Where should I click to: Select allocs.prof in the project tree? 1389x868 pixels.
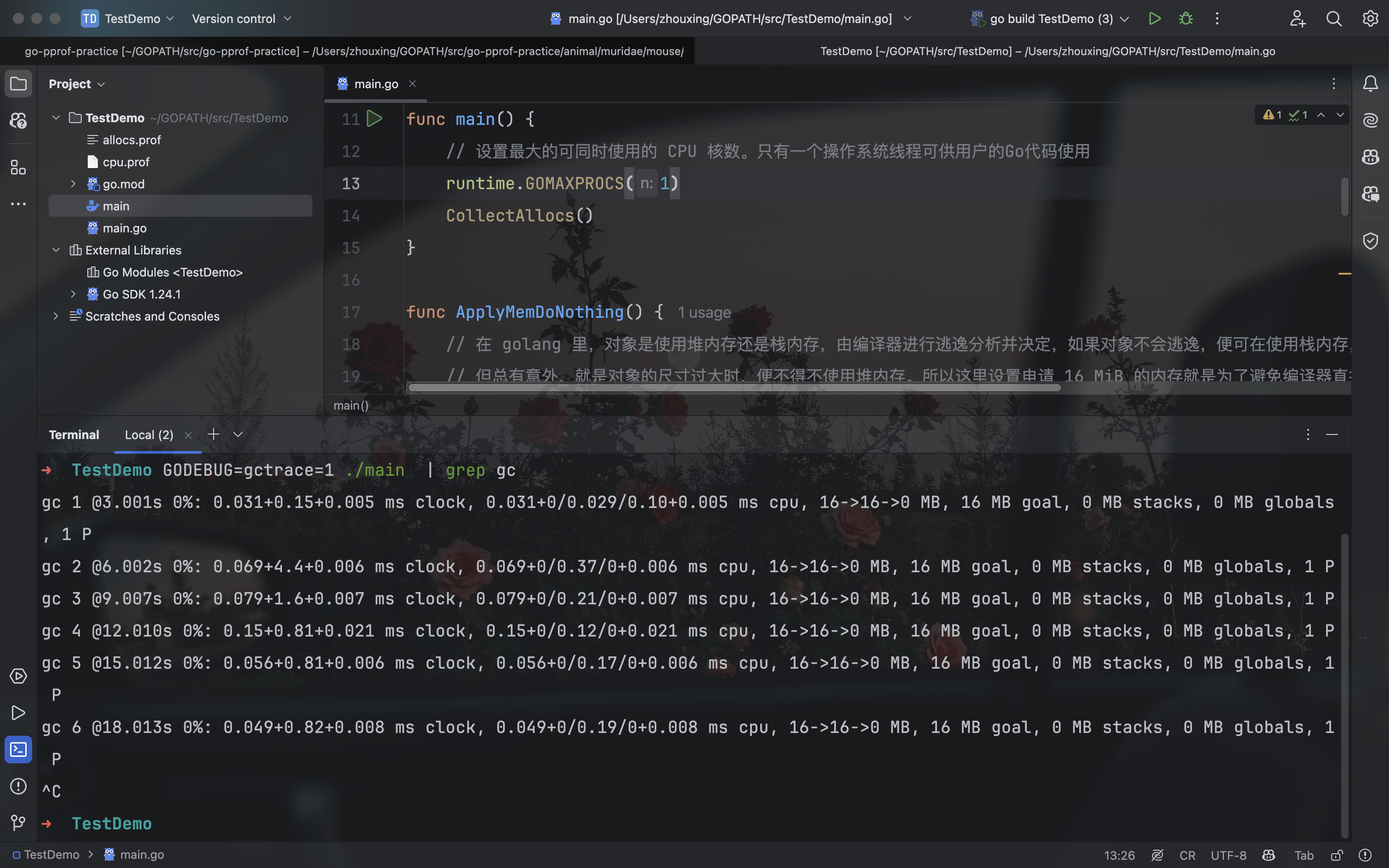(131, 140)
